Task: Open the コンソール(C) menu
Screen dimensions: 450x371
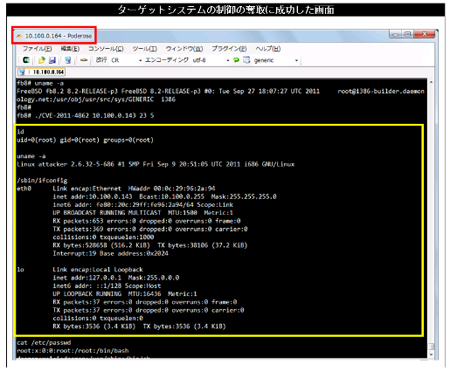Action: pos(106,49)
